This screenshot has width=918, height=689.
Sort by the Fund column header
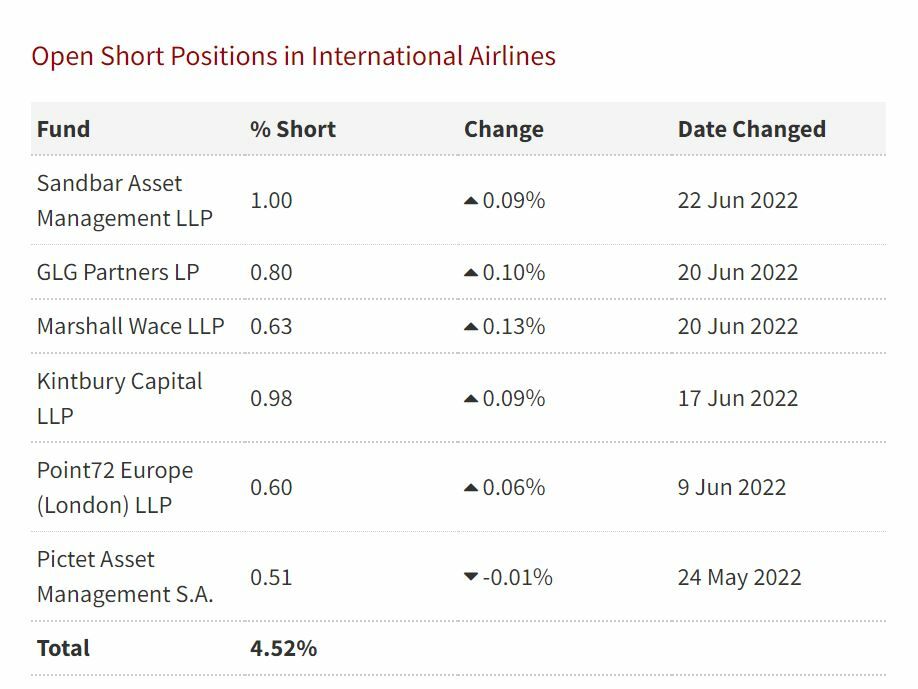(x=64, y=129)
